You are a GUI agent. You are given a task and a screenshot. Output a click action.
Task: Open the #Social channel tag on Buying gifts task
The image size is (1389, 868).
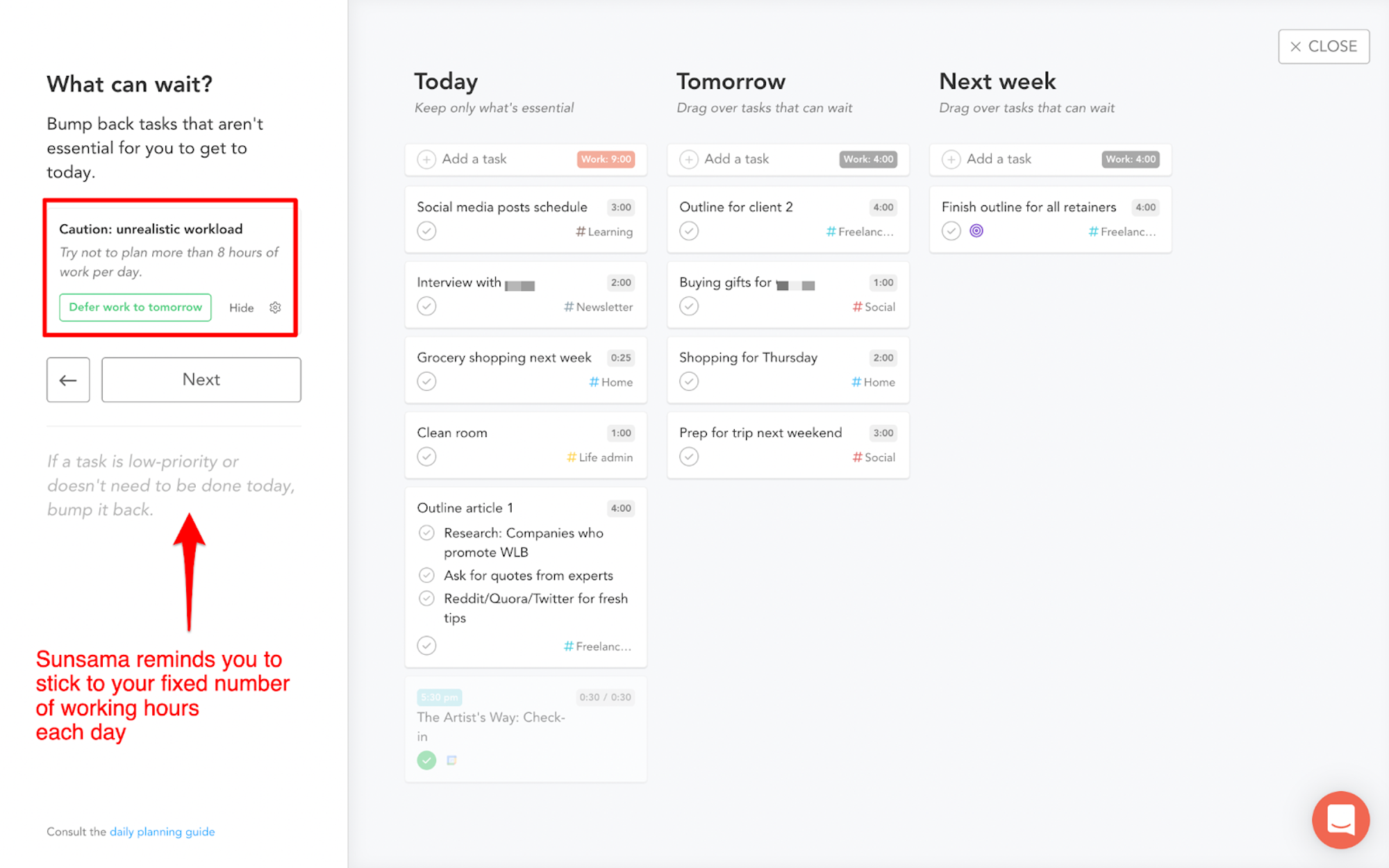click(x=874, y=307)
